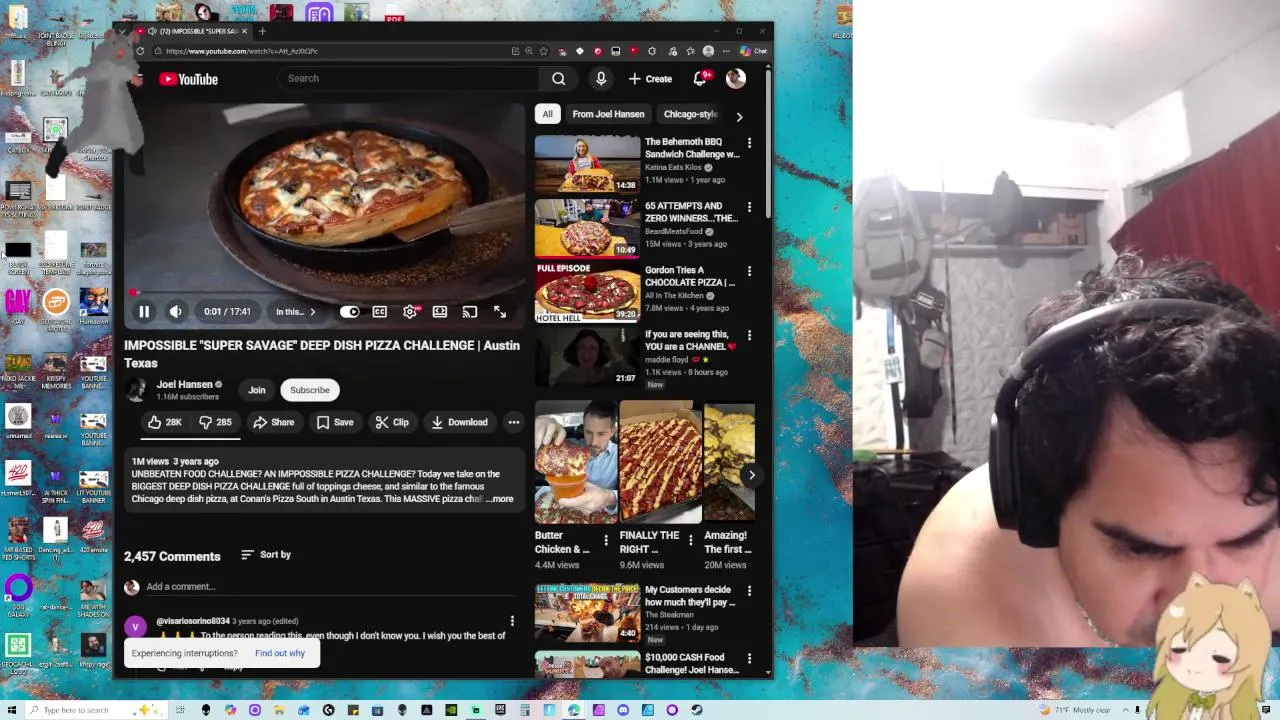Open Windows Start menu
The image size is (1280, 720).
pyautogui.click(x=12, y=710)
